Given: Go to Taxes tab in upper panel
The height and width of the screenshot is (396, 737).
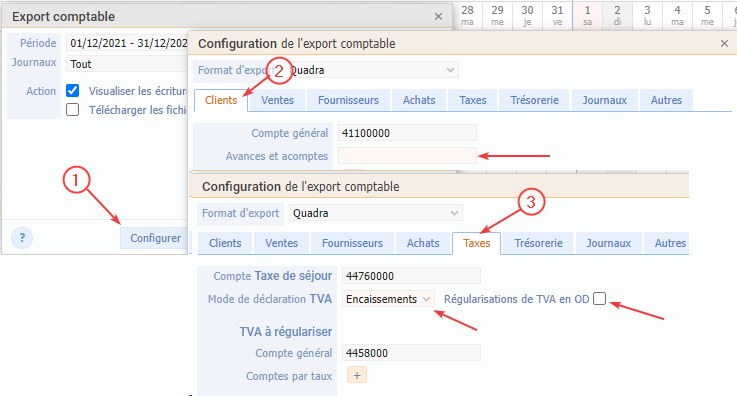Looking at the screenshot, I should [x=473, y=100].
